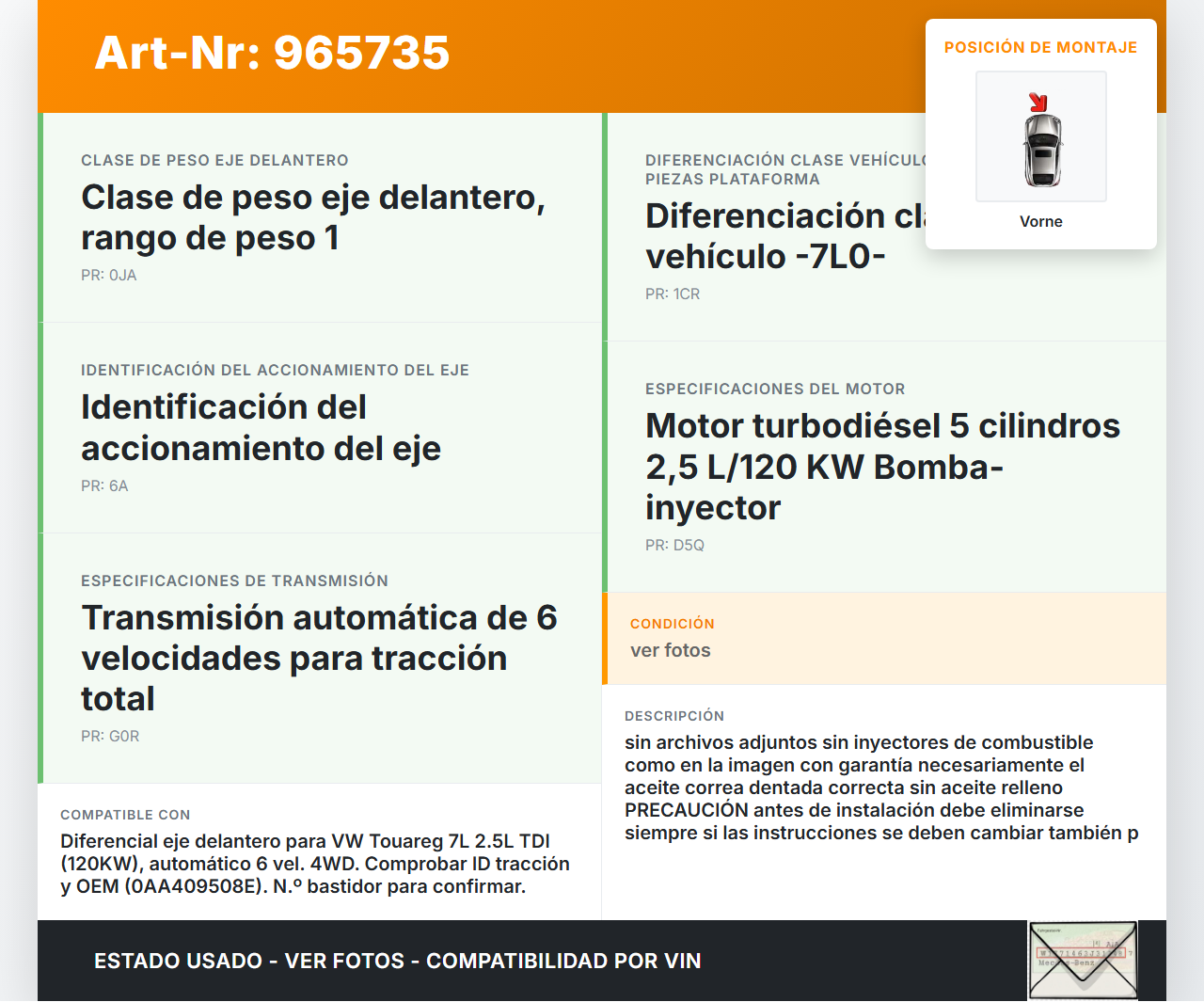This screenshot has height=1002, width=1204.
Task: Click the Descripción text block
Action: pyautogui.click(x=881, y=787)
